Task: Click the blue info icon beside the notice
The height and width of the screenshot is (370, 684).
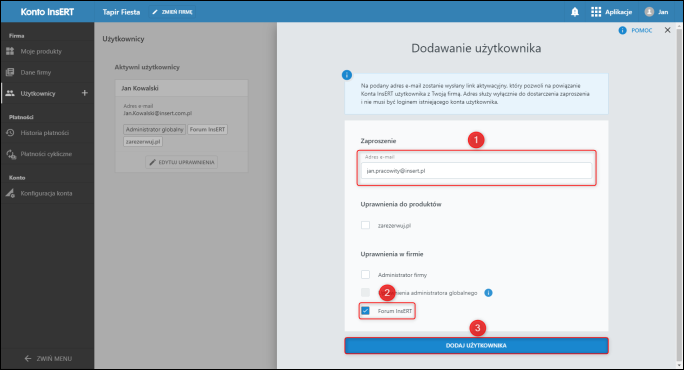Action: (x=347, y=75)
